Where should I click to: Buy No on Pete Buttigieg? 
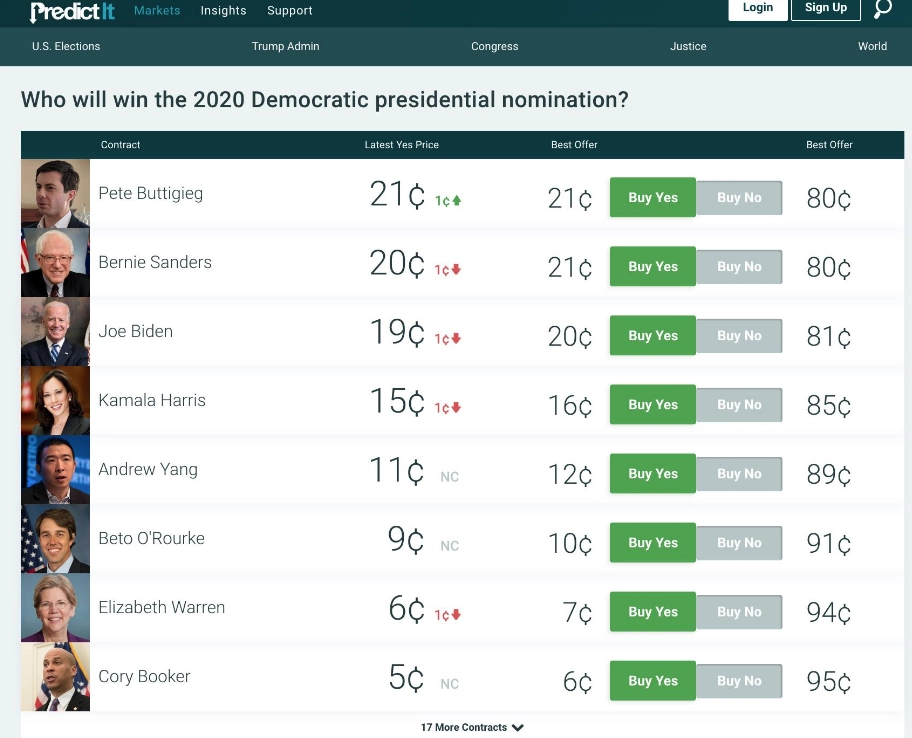(739, 198)
